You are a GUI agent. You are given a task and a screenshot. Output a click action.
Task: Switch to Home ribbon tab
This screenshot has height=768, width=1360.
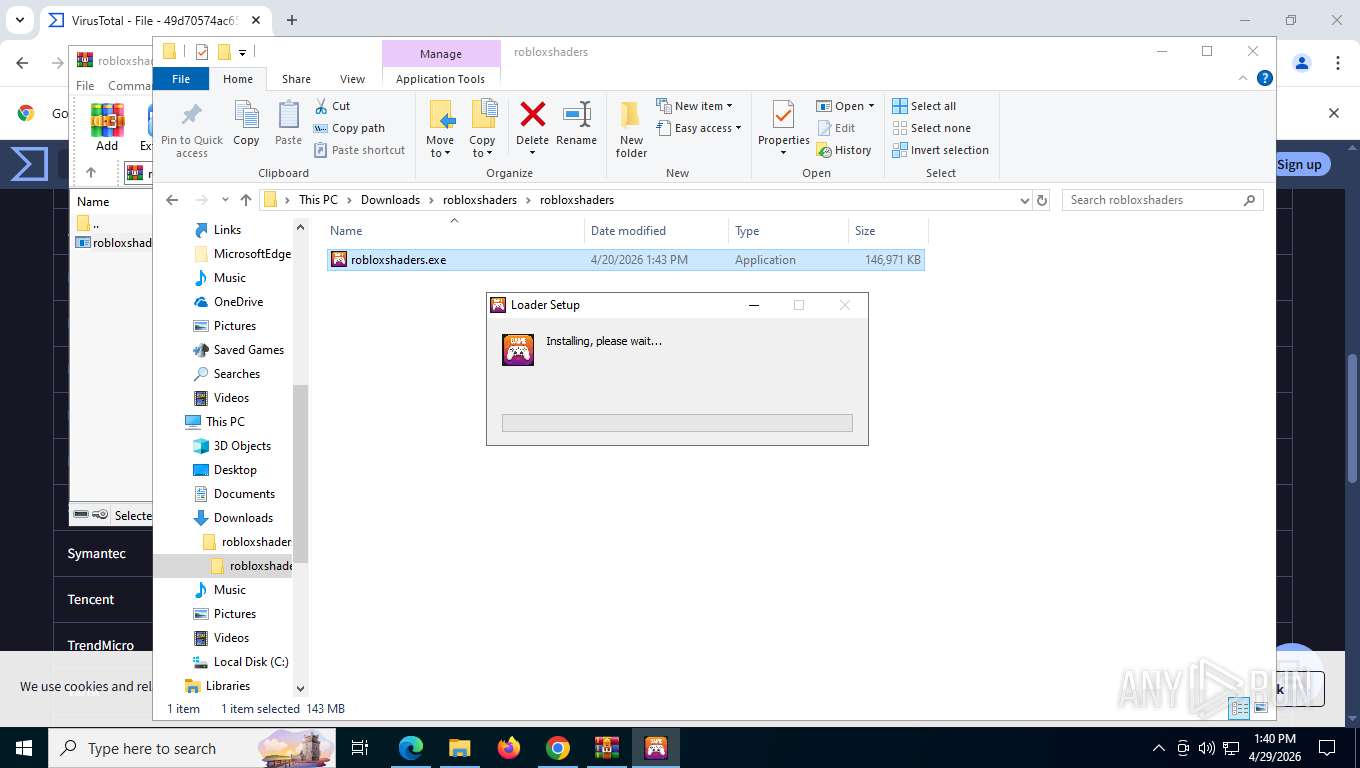tap(238, 79)
